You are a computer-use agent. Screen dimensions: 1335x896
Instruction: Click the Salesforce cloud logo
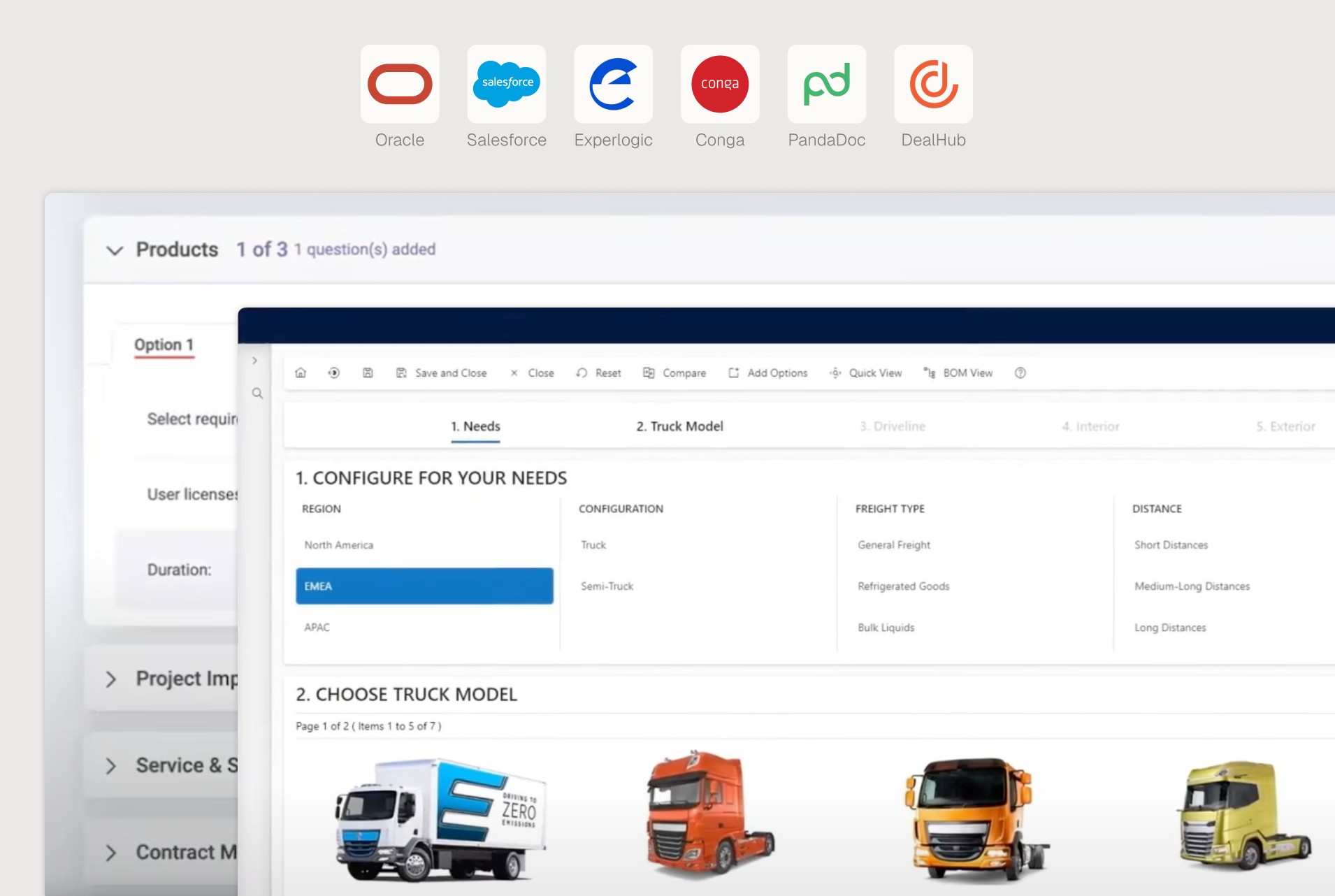pos(507,84)
